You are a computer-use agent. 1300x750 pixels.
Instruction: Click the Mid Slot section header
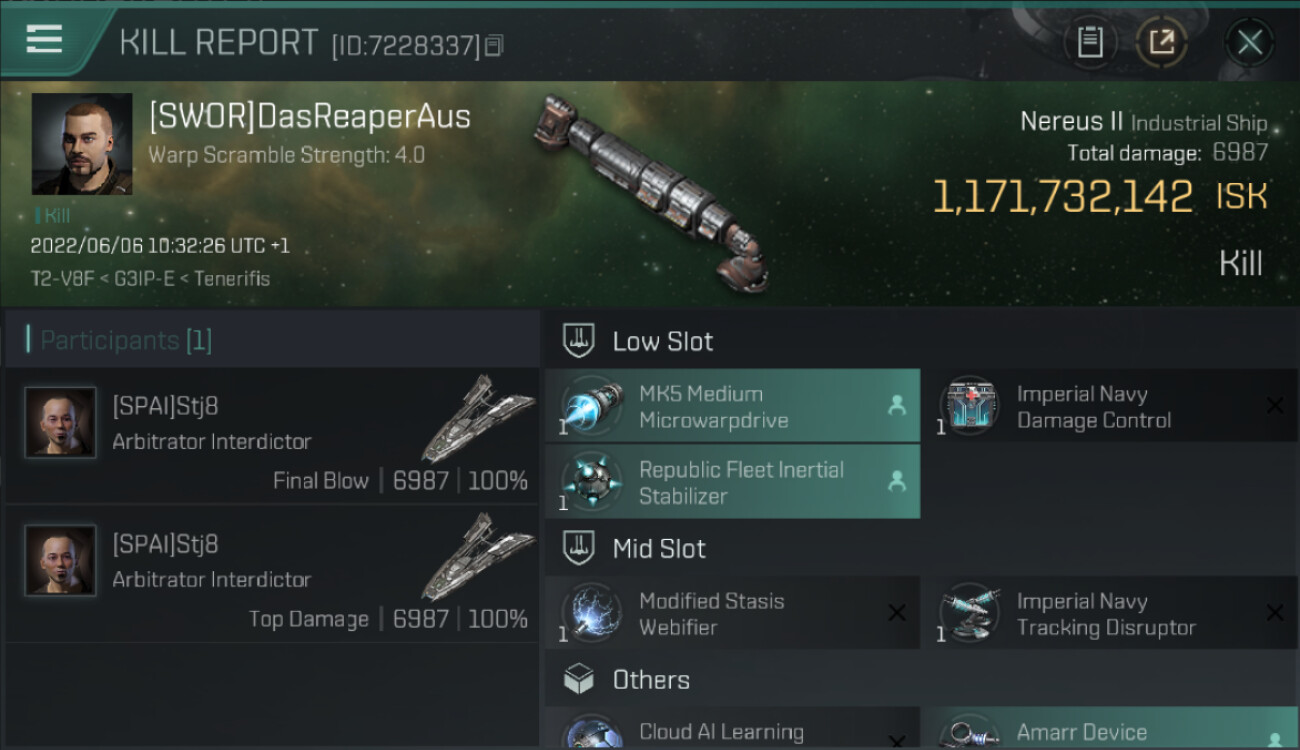[658, 549]
